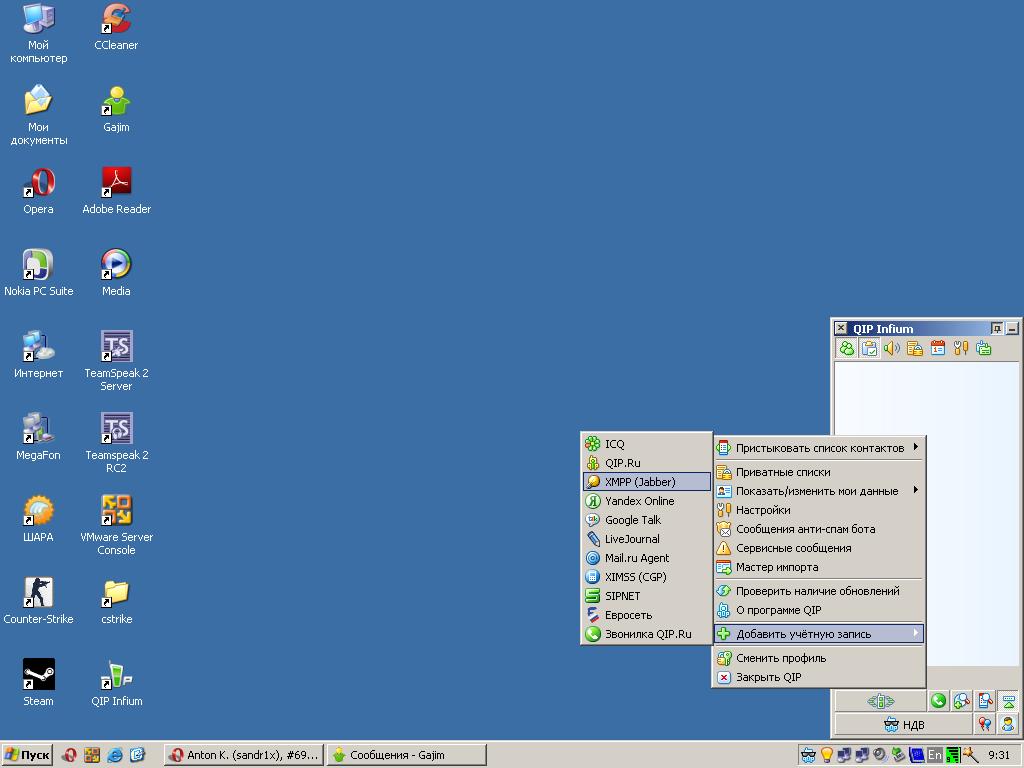Expand Показать/изменить мои данные submenu
The height and width of the screenshot is (768, 1024).
tap(818, 490)
